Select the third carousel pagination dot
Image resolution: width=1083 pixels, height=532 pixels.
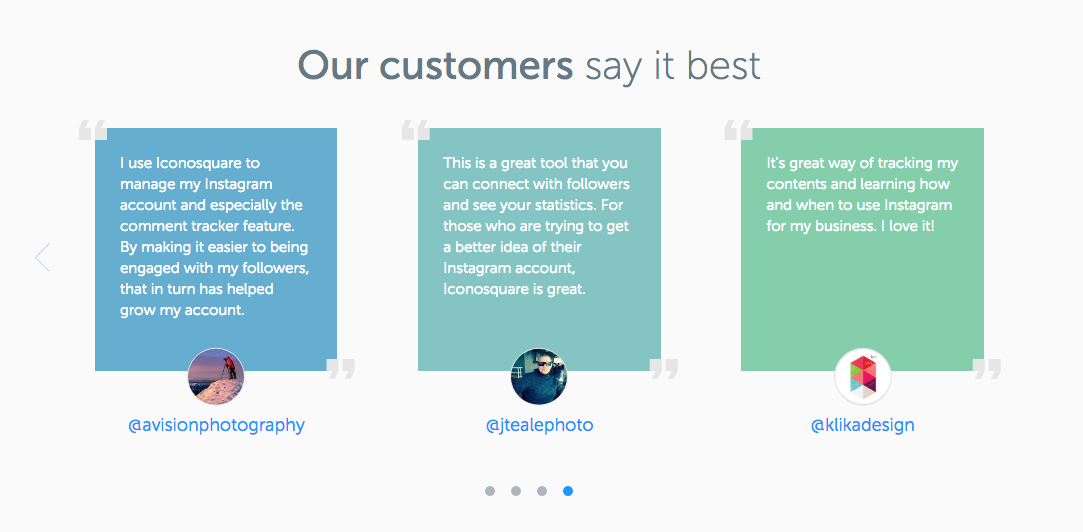[x=542, y=491]
